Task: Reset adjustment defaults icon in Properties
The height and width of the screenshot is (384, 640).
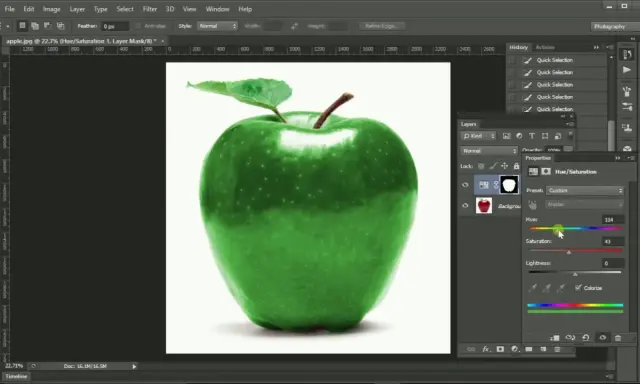Action: coord(586,338)
